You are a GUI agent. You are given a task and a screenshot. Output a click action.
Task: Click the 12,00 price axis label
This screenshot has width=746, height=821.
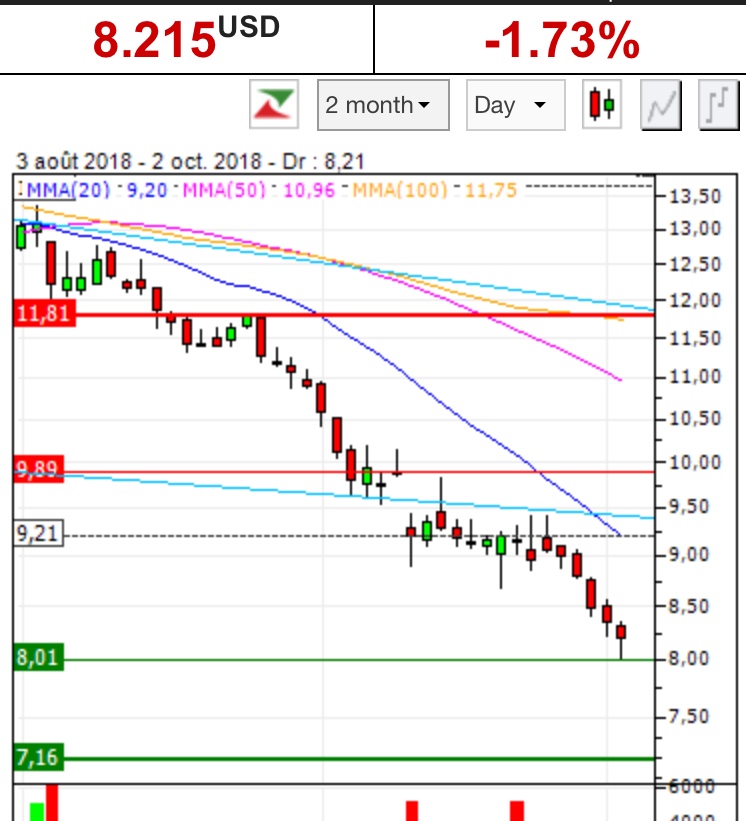point(695,301)
